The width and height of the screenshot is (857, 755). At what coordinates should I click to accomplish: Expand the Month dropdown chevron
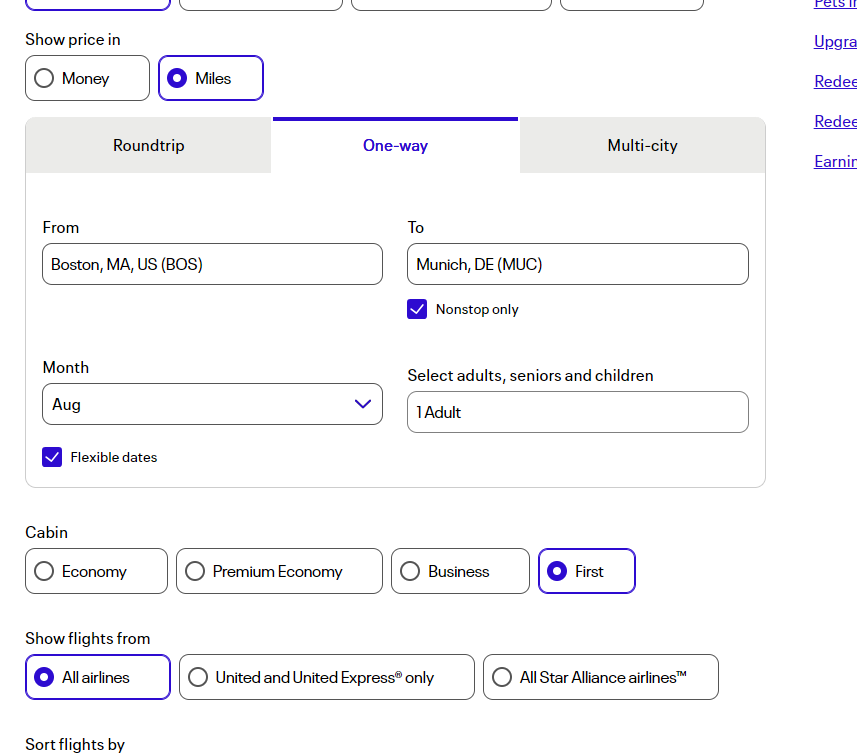tap(363, 404)
